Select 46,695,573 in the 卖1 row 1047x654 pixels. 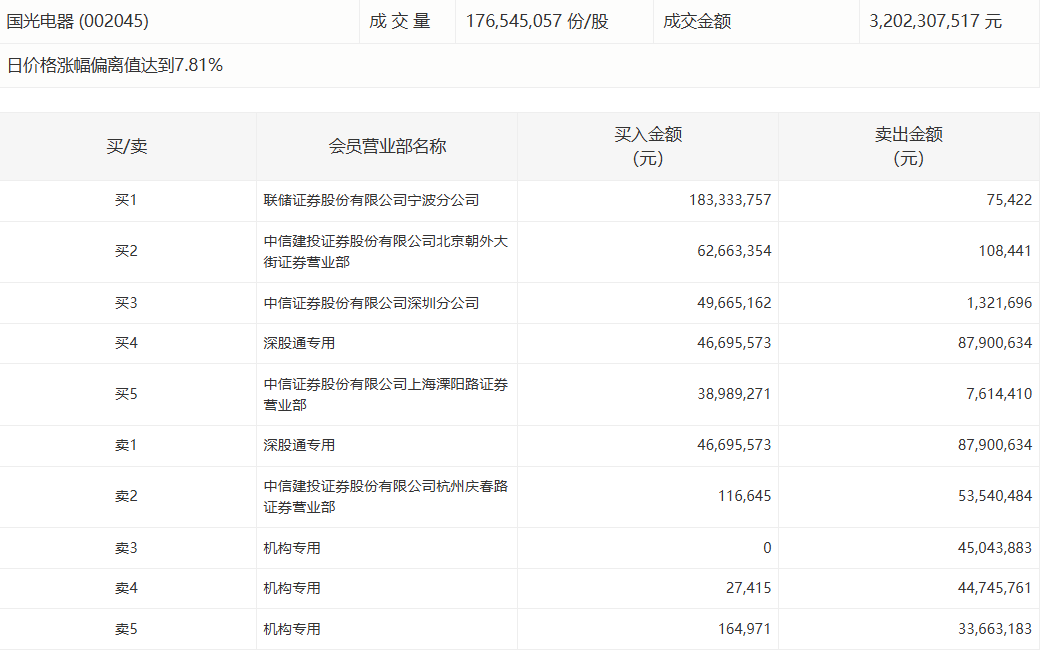734,445
